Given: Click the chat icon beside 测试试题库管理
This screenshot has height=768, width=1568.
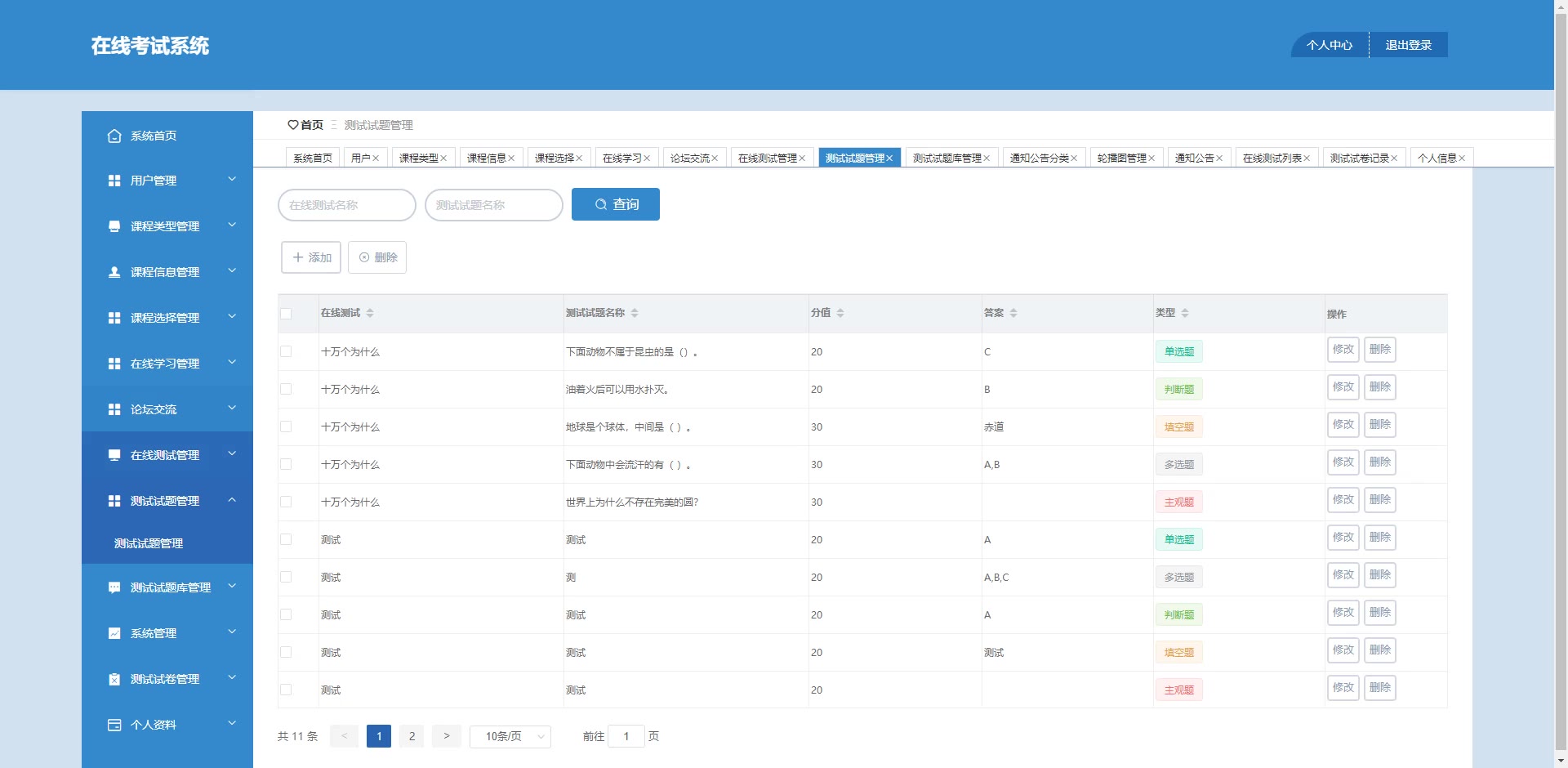Looking at the screenshot, I should pyautogui.click(x=114, y=587).
